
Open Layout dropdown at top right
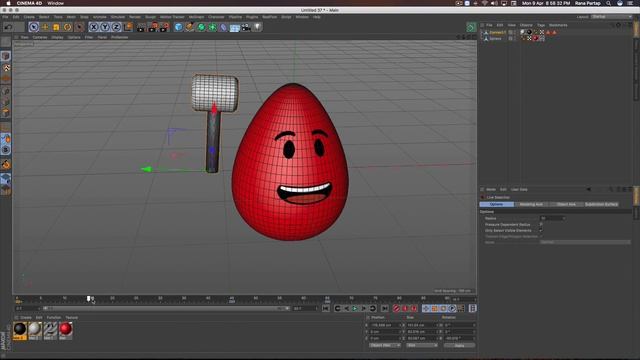(611, 17)
